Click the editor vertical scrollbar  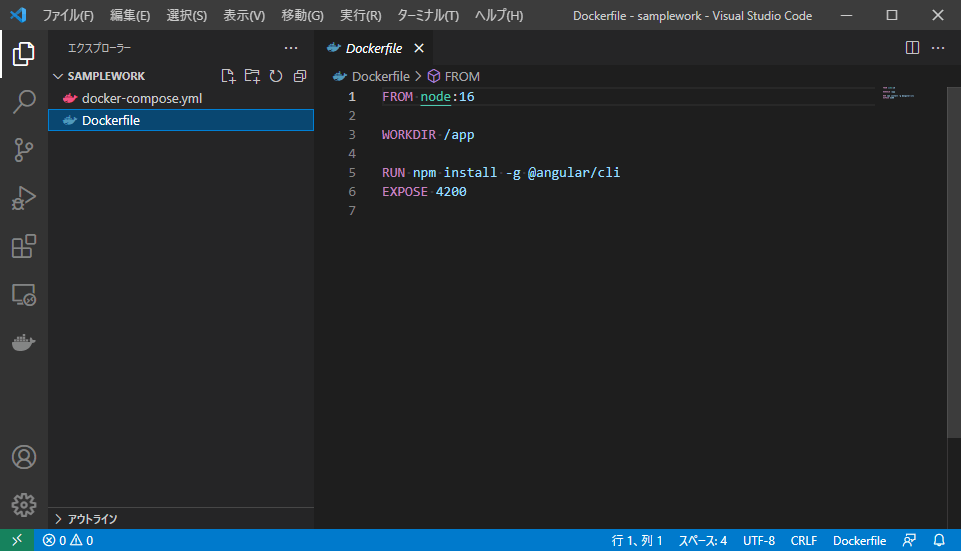pyautogui.click(x=954, y=262)
